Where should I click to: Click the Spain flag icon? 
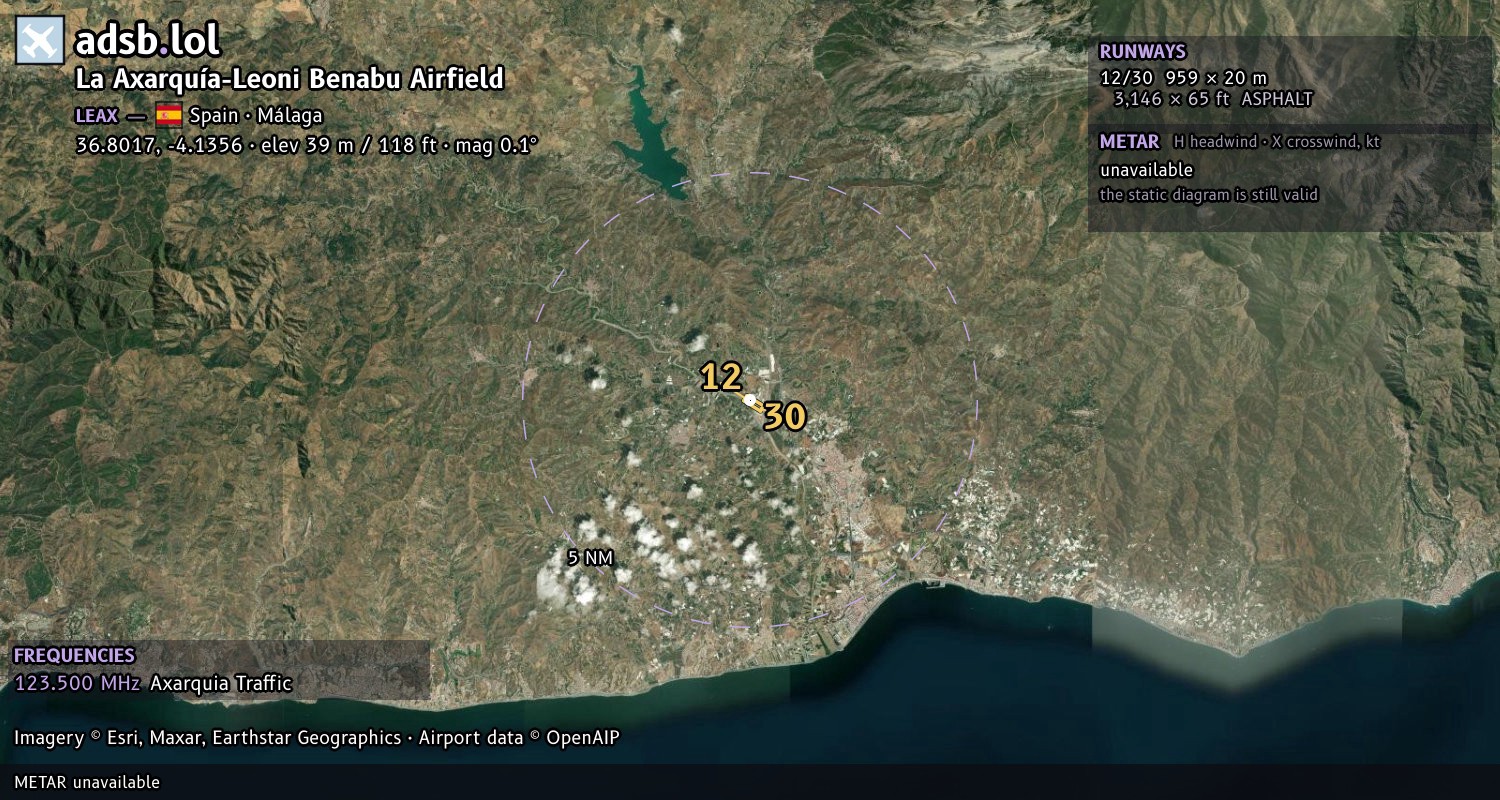(168, 115)
